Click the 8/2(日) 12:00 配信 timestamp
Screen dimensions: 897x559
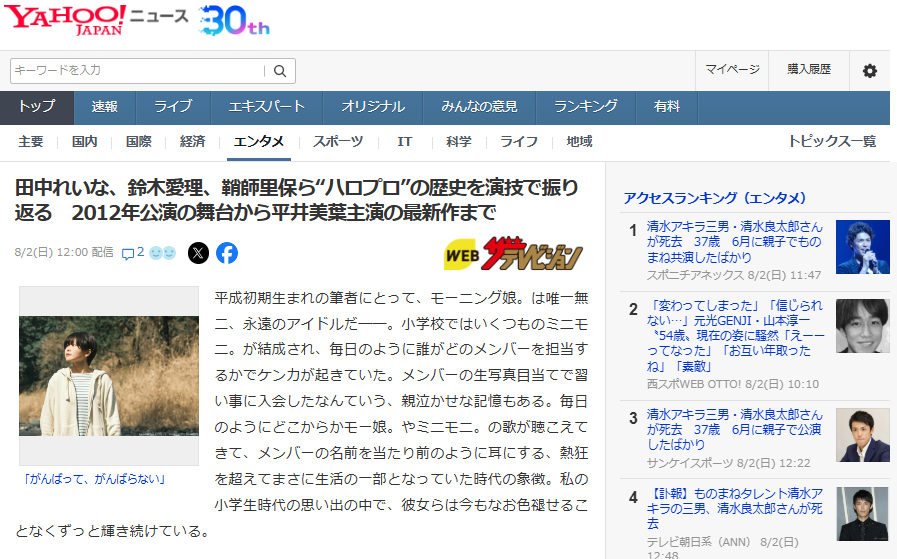(x=64, y=252)
